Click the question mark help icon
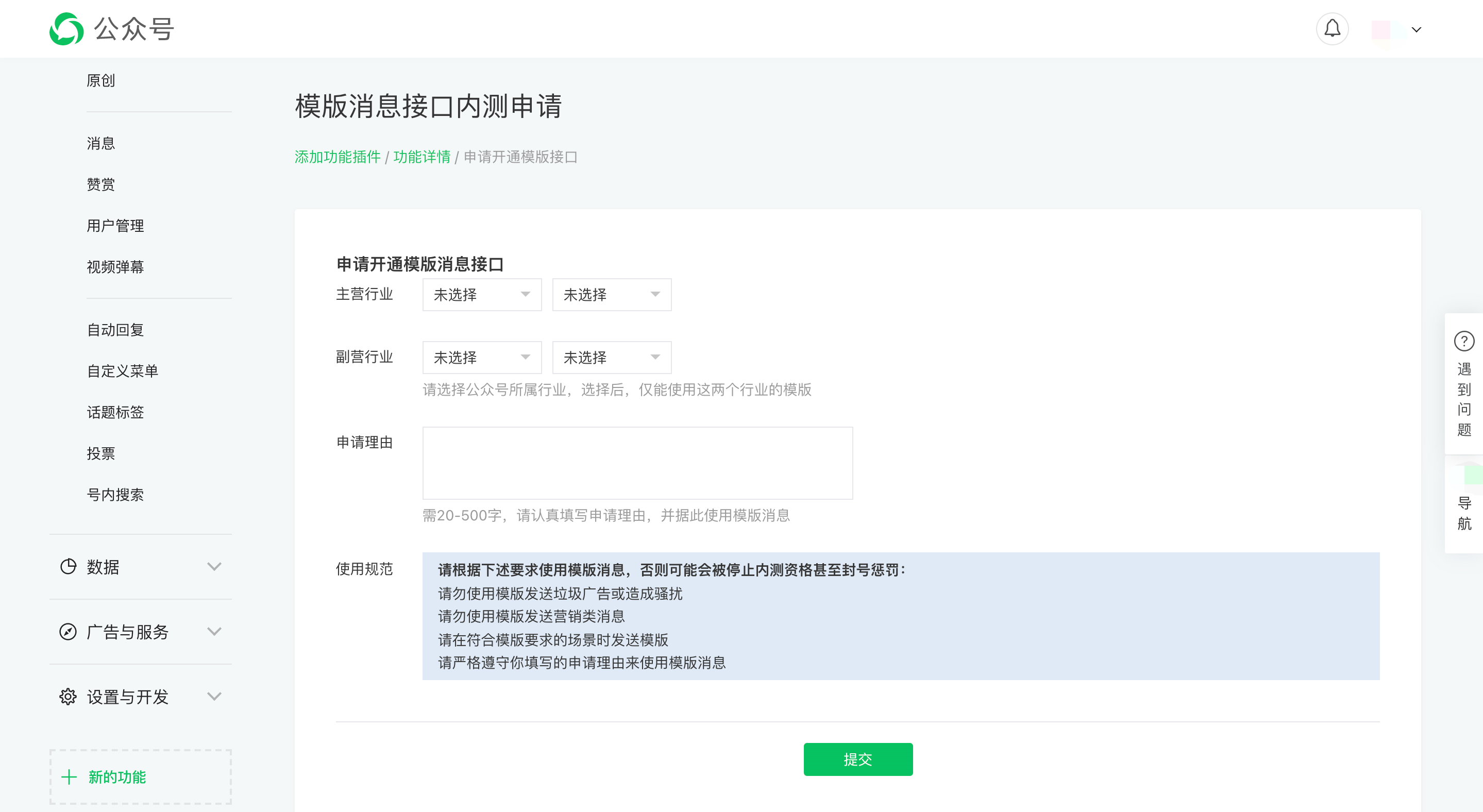The width and height of the screenshot is (1483, 812). tap(1464, 341)
